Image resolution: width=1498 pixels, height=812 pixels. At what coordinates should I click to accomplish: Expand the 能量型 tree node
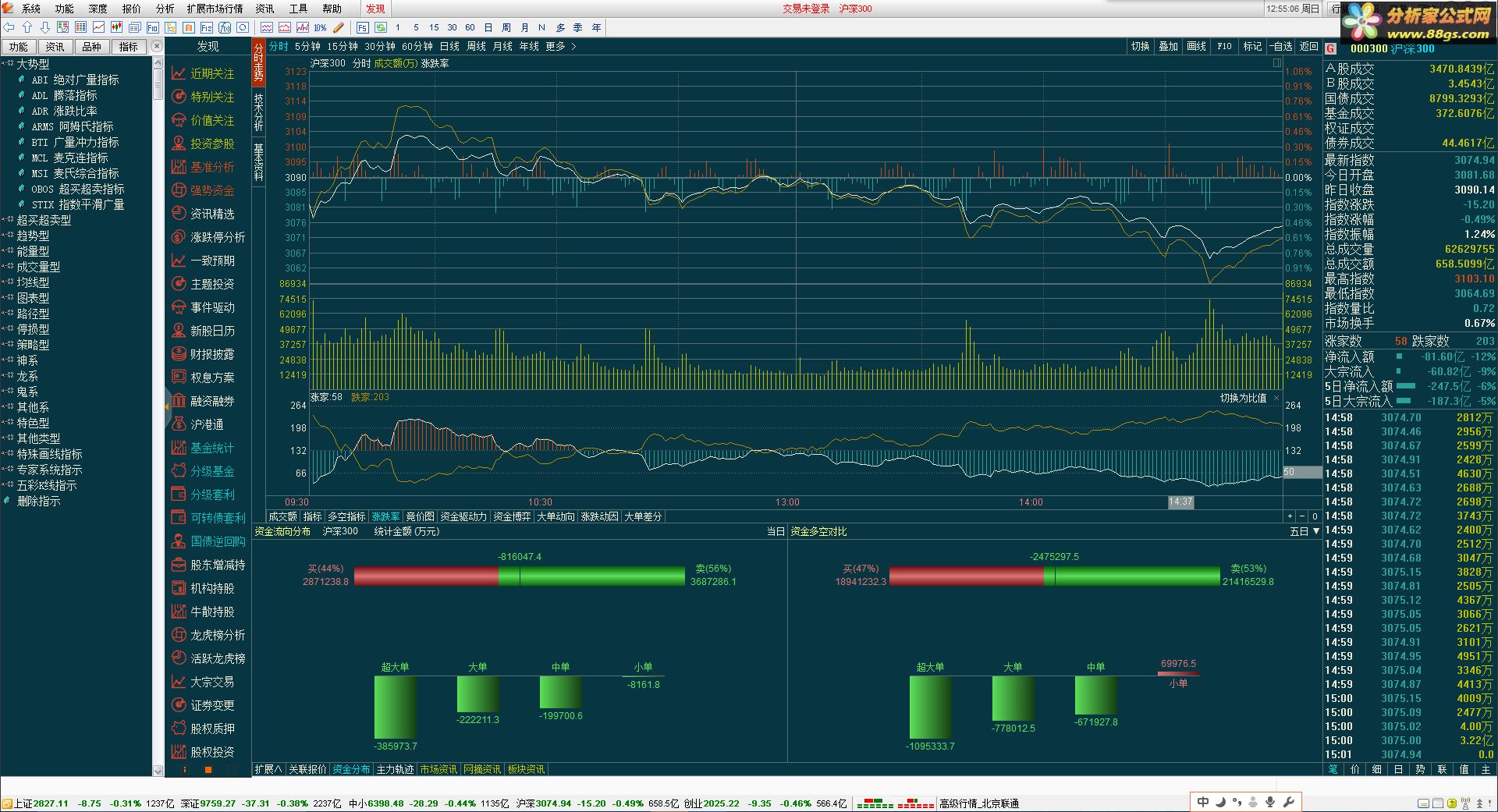[8, 251]
